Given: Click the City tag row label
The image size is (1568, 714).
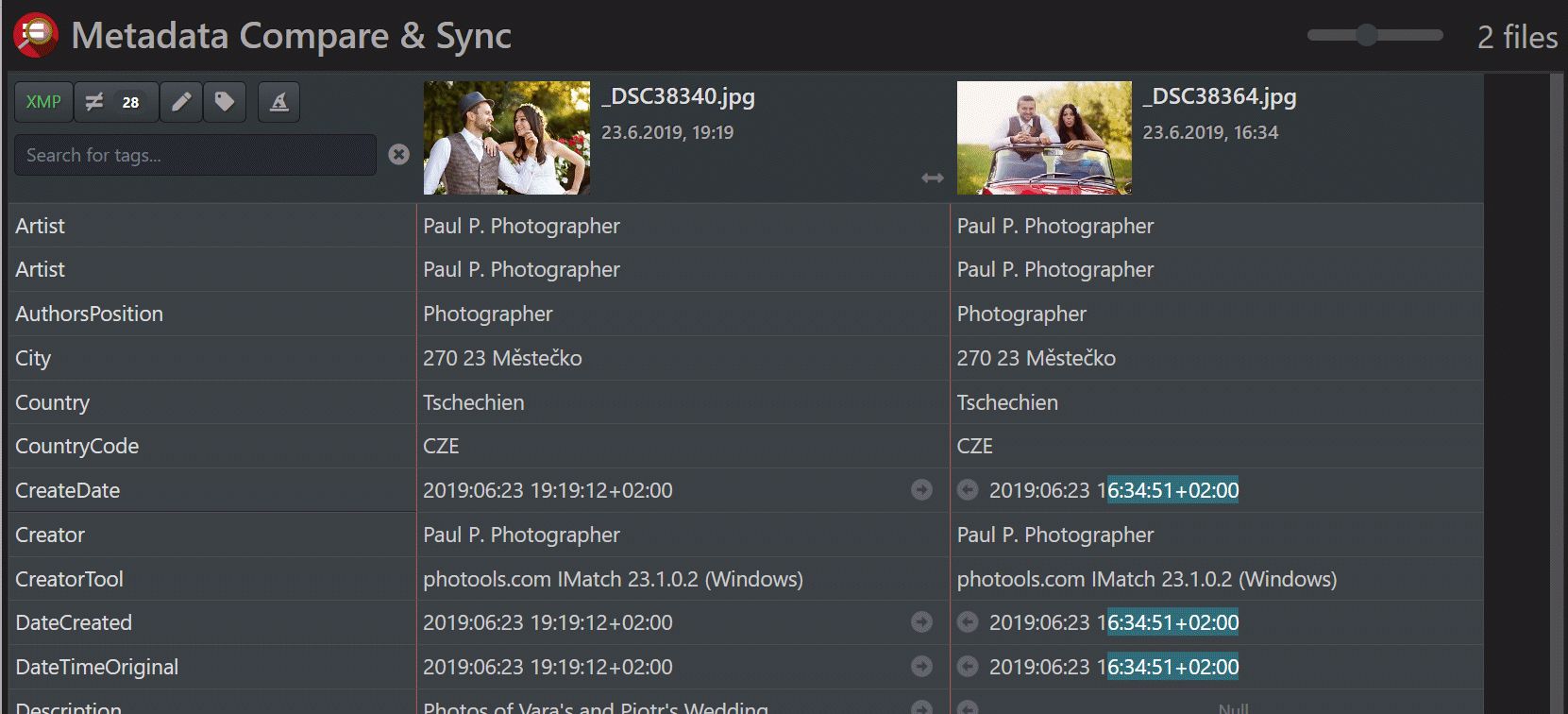Looking at the screenshot, I should [x=33, y=358].
